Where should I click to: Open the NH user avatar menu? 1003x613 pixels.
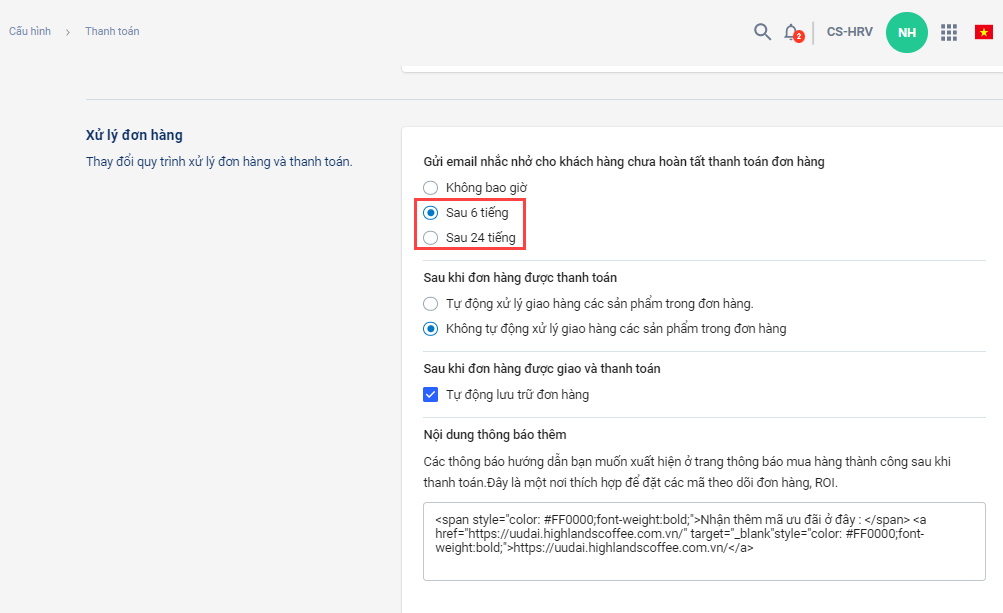coord(906,32)
